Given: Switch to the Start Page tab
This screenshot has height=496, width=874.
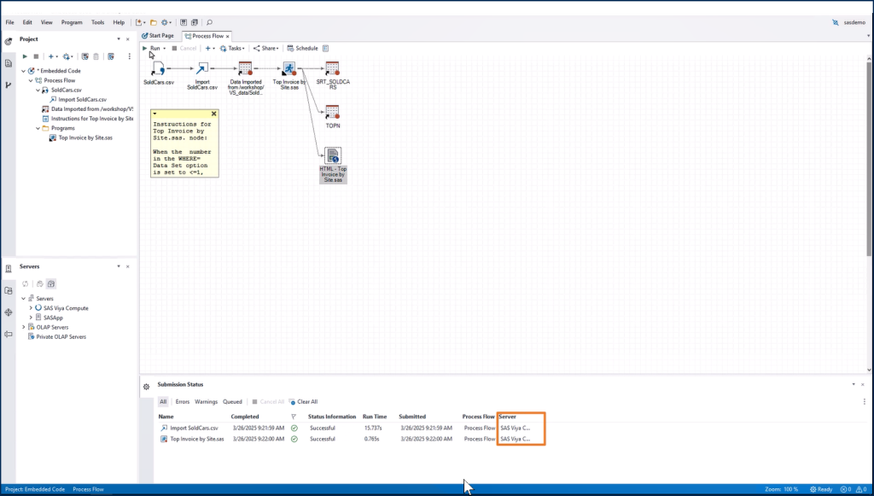Looking at the screenshot, I should [158, 36].
